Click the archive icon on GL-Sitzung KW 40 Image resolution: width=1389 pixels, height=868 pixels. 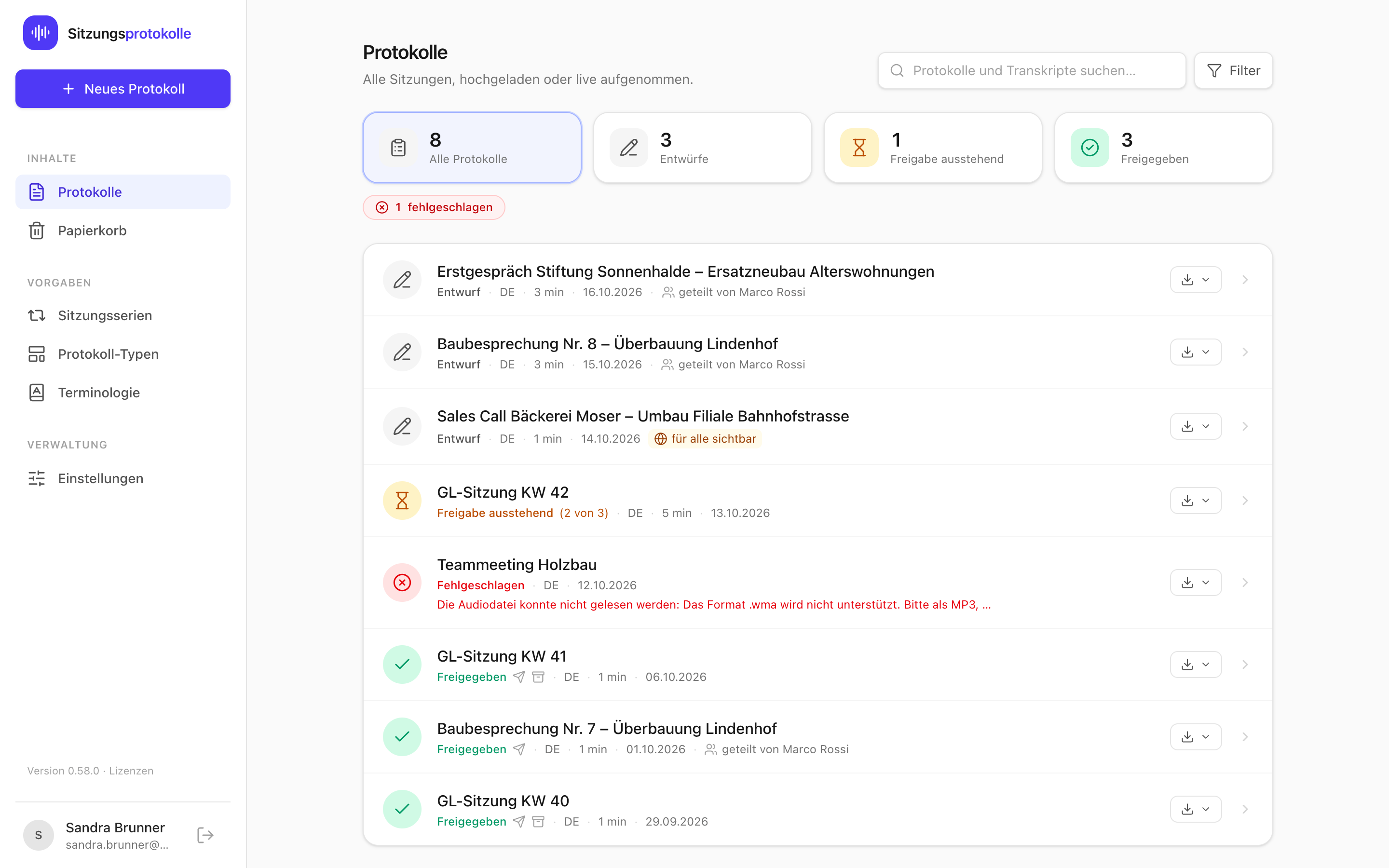(x=538, y=822)
